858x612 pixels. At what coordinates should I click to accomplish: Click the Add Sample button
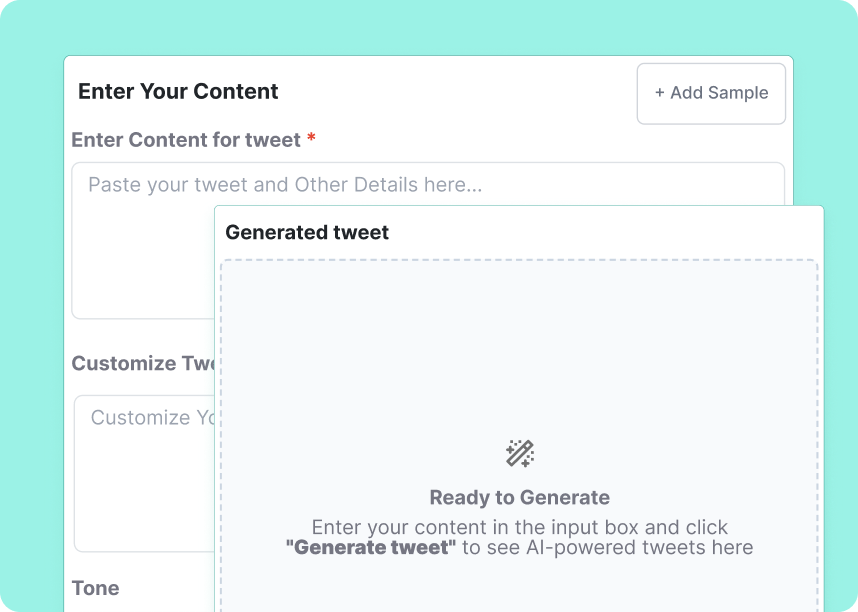711,93
